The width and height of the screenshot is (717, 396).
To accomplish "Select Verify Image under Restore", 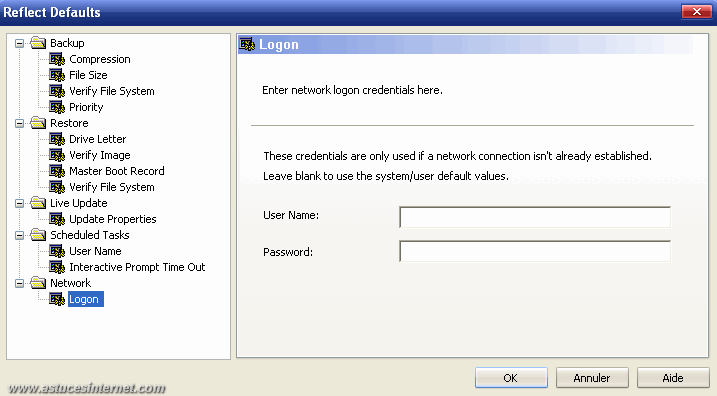I will [x=100, y=155].
